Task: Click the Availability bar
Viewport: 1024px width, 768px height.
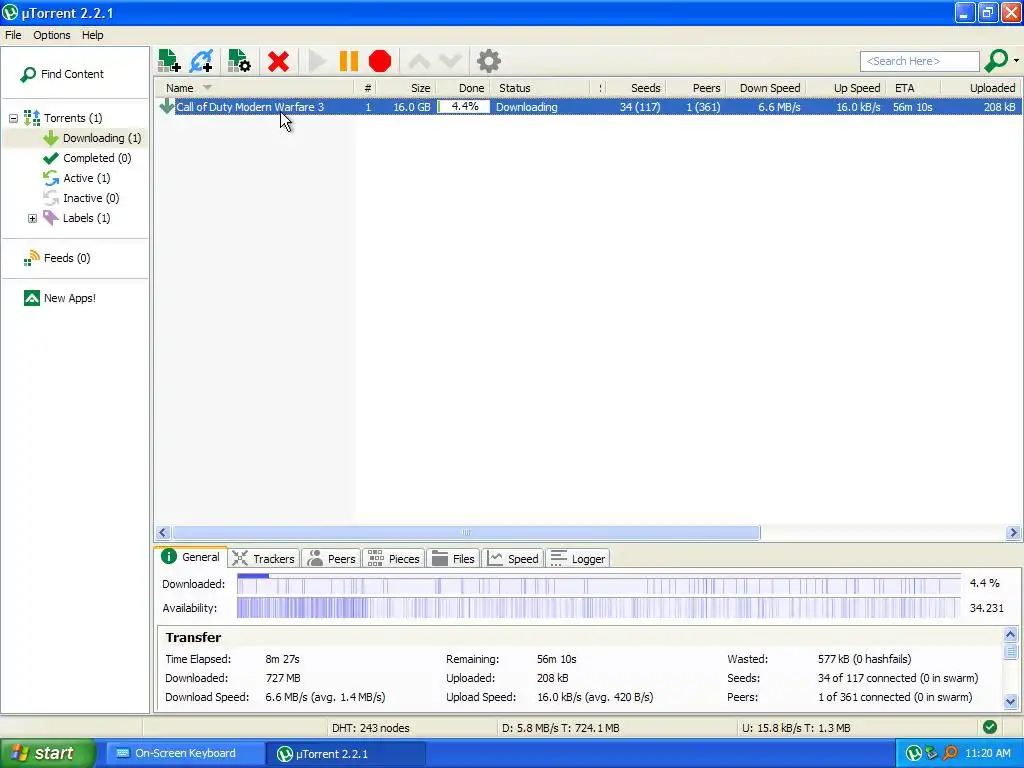Action: click(599, 608)
